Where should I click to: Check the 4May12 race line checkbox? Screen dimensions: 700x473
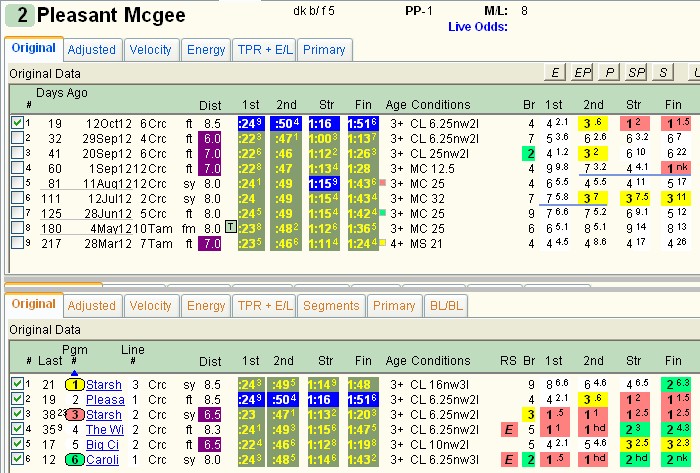coord(17,228)
